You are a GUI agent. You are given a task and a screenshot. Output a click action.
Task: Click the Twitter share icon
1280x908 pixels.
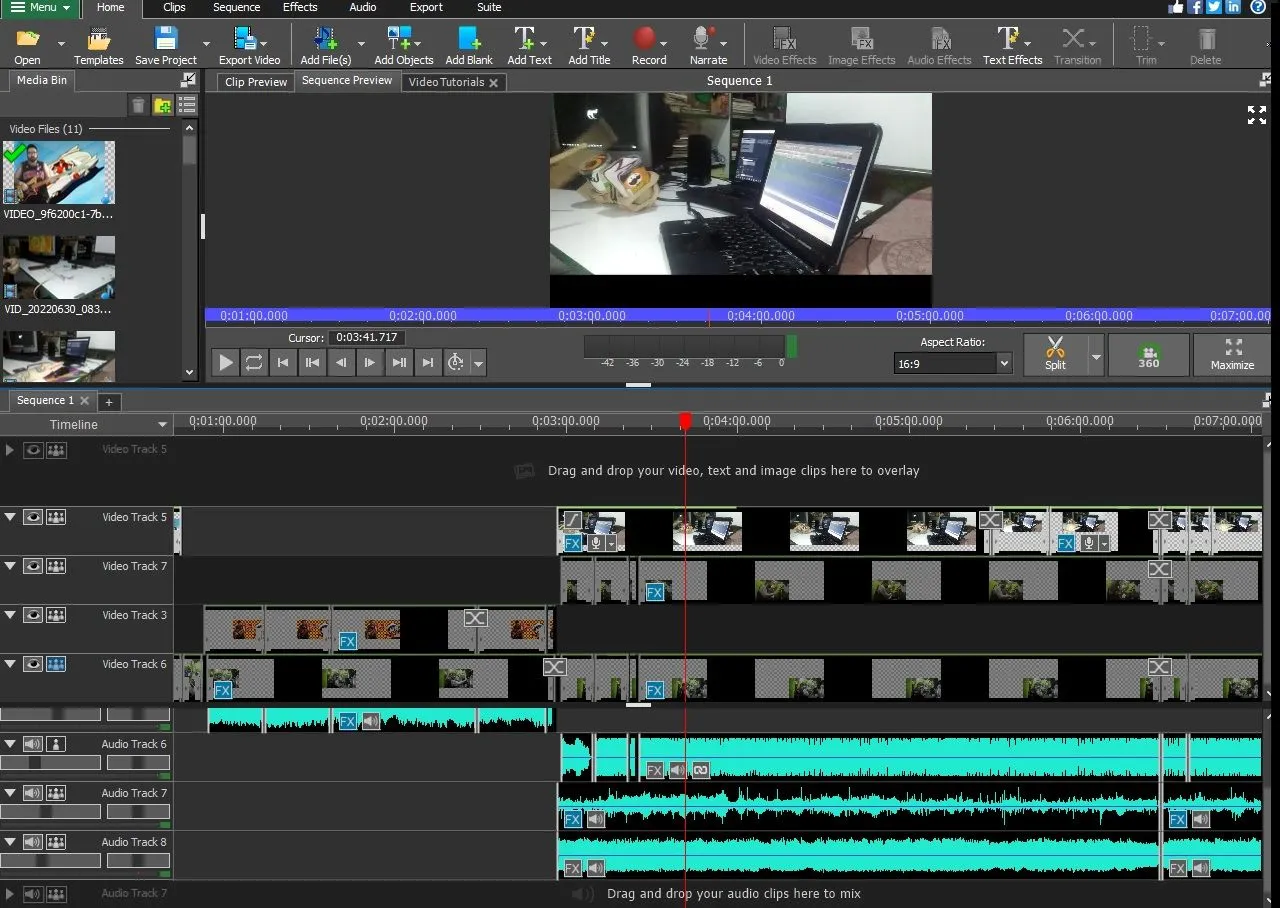tap(1214, 7)
